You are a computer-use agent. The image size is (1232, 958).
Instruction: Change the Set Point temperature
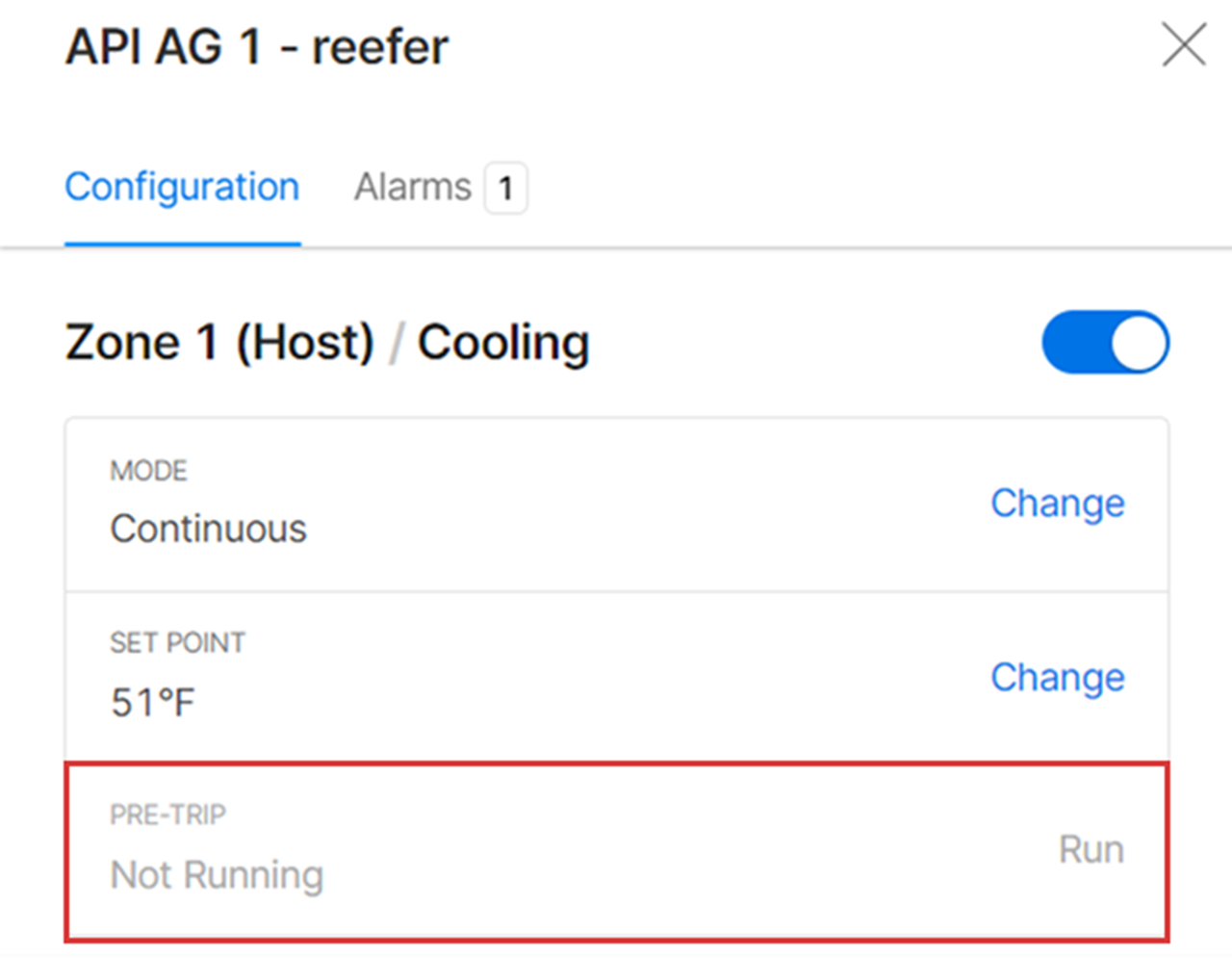[x=1057, y=678]
